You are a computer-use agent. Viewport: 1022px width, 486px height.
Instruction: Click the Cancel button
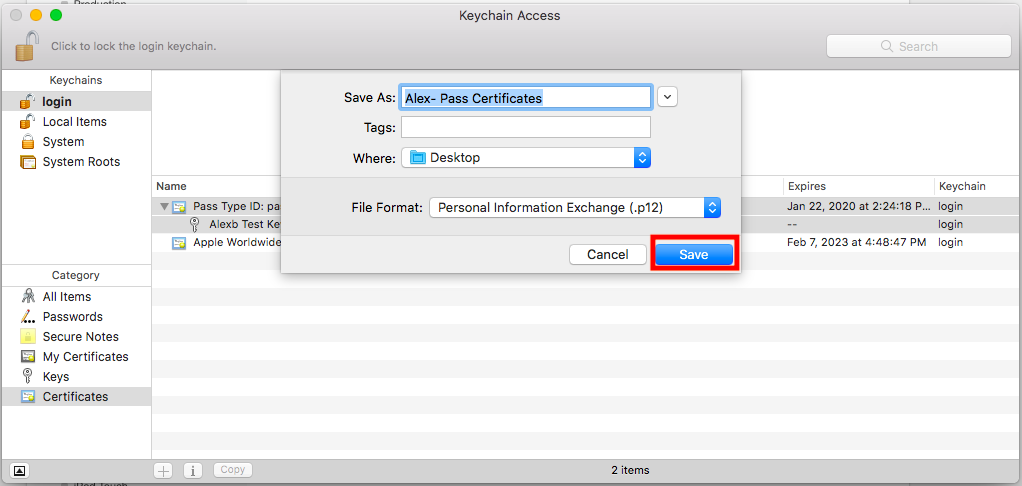(607, 255)
